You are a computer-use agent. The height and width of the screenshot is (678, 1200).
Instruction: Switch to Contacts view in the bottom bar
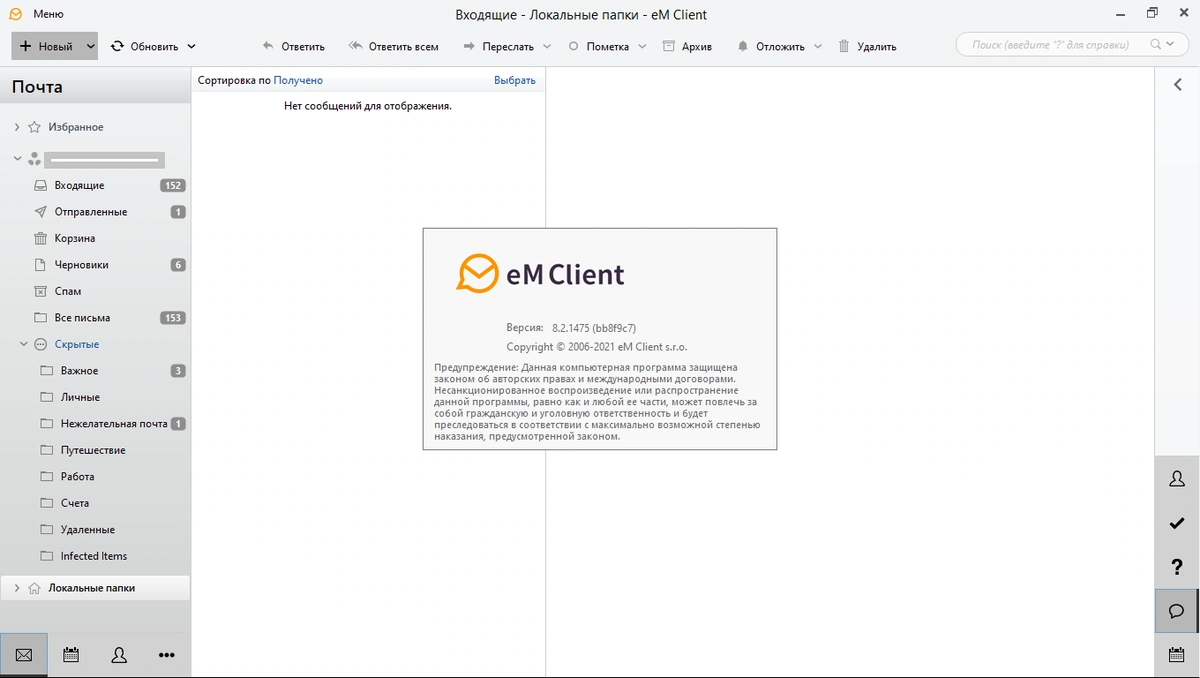[x=119, y=655]
